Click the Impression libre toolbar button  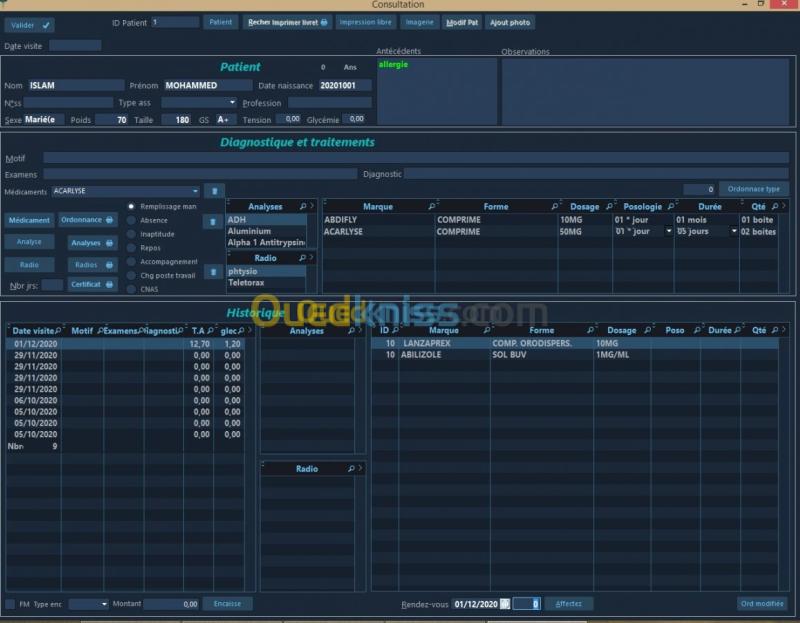coord(365,22)
